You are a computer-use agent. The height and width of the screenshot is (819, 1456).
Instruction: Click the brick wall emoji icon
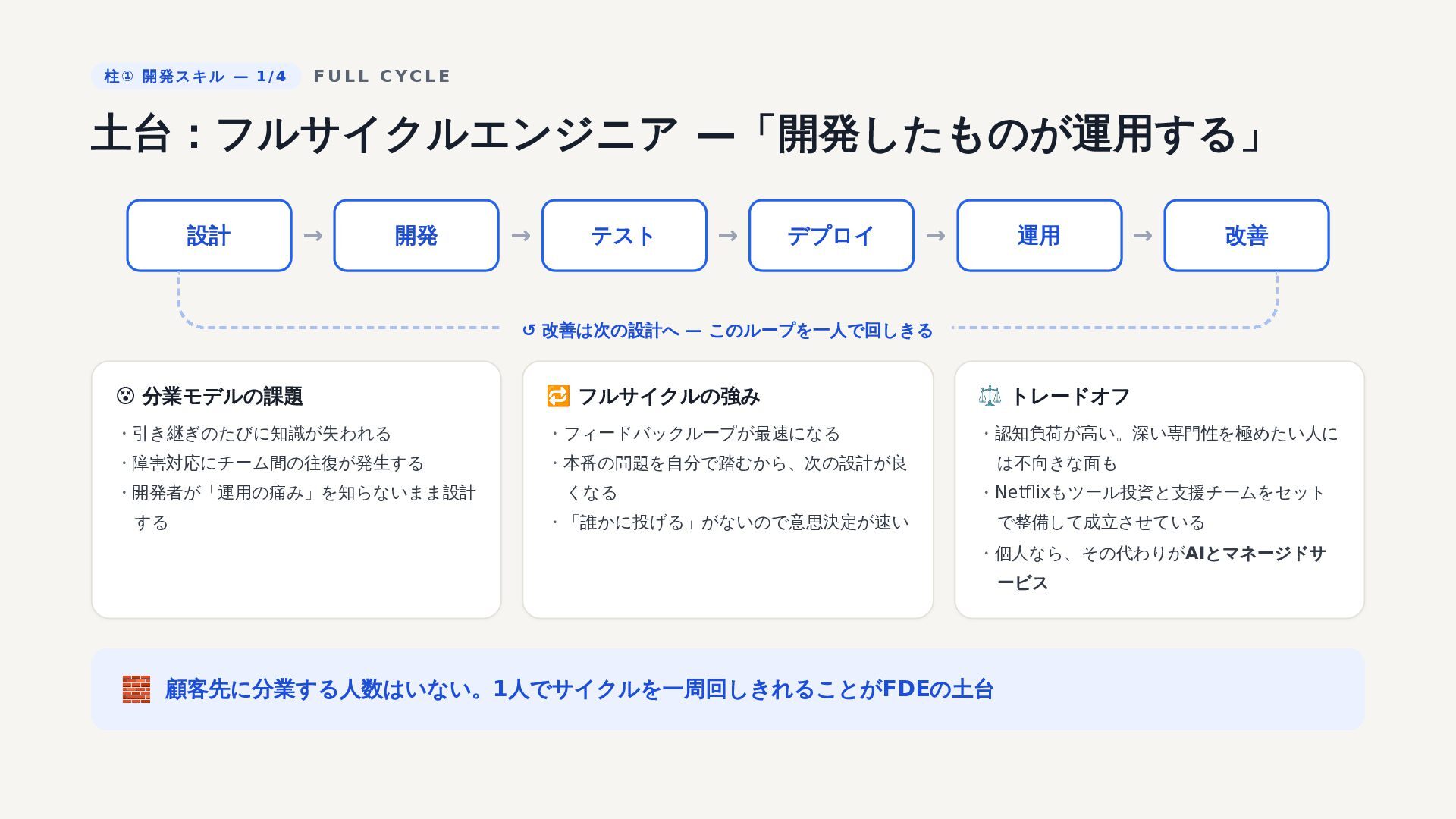click(136, 689)
